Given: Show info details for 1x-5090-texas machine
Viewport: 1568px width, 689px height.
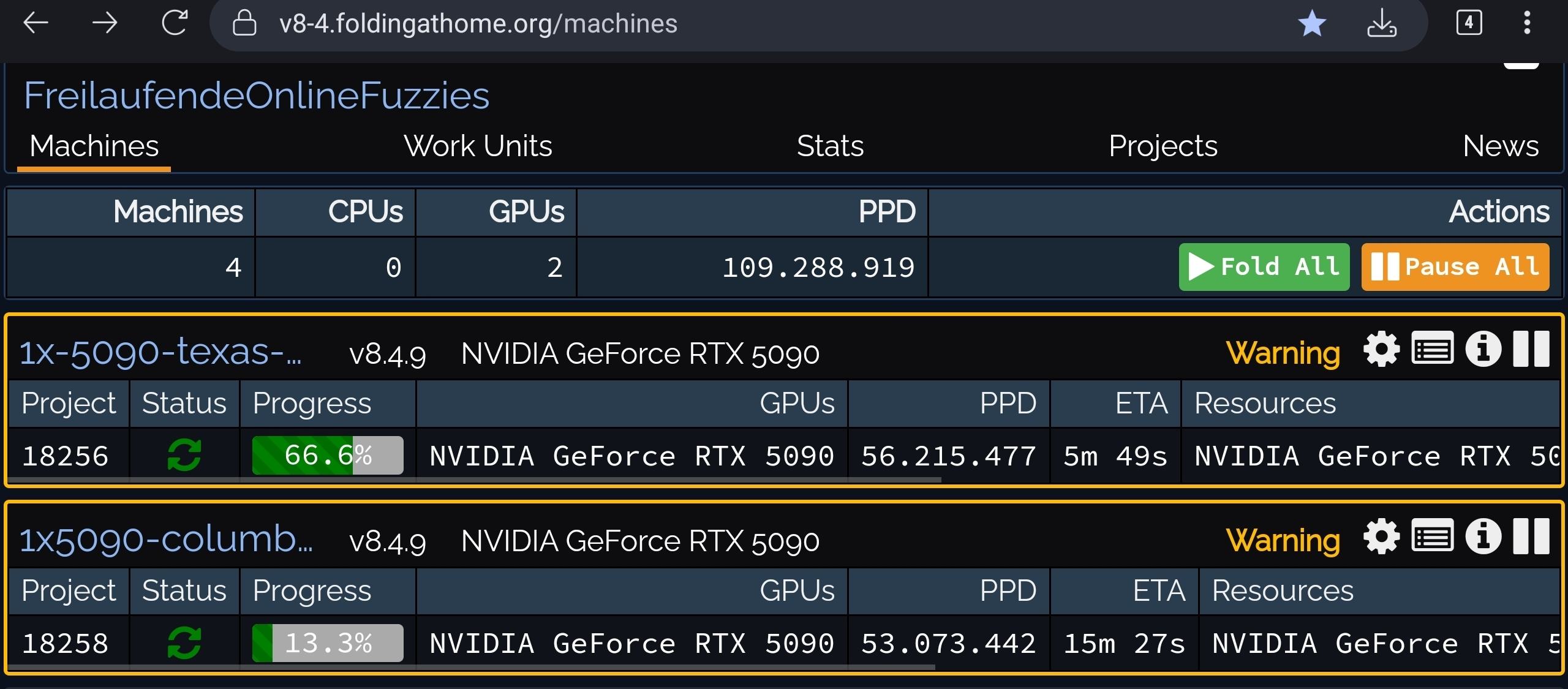Looking at the screenshot, I should tap(1483, 350).
